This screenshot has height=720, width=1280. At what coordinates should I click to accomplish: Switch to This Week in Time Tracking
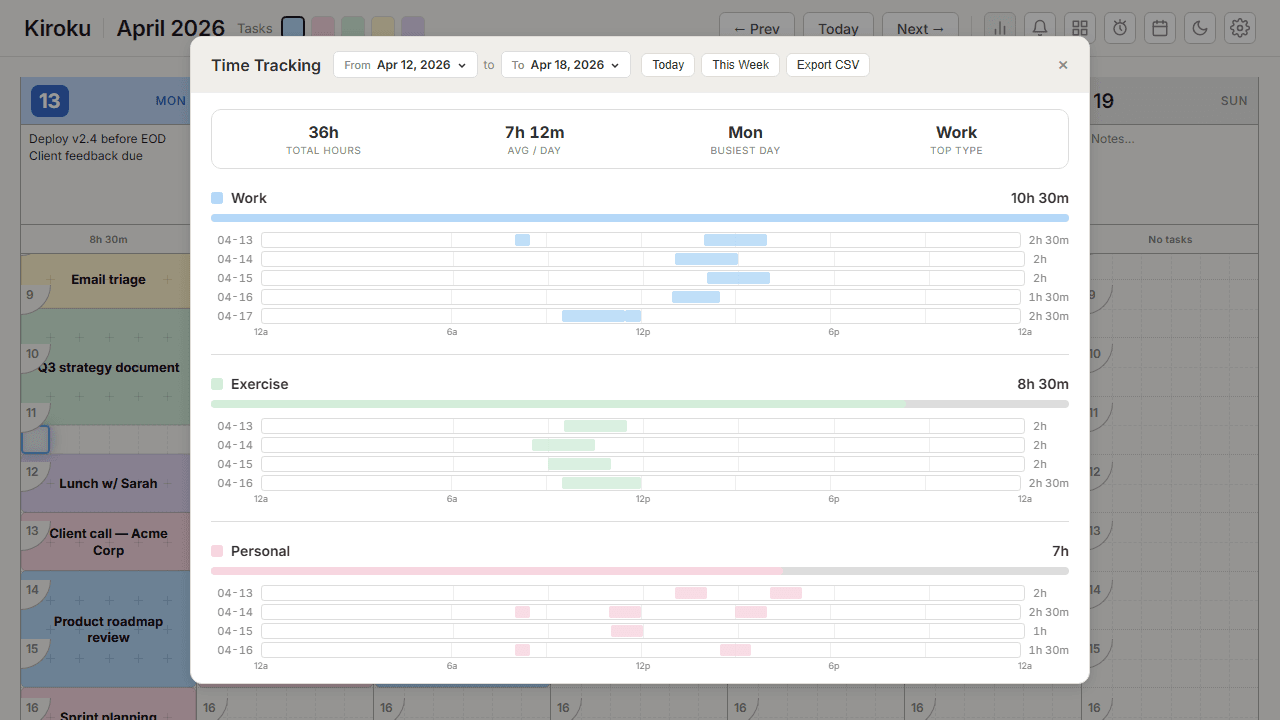(740, 64)
